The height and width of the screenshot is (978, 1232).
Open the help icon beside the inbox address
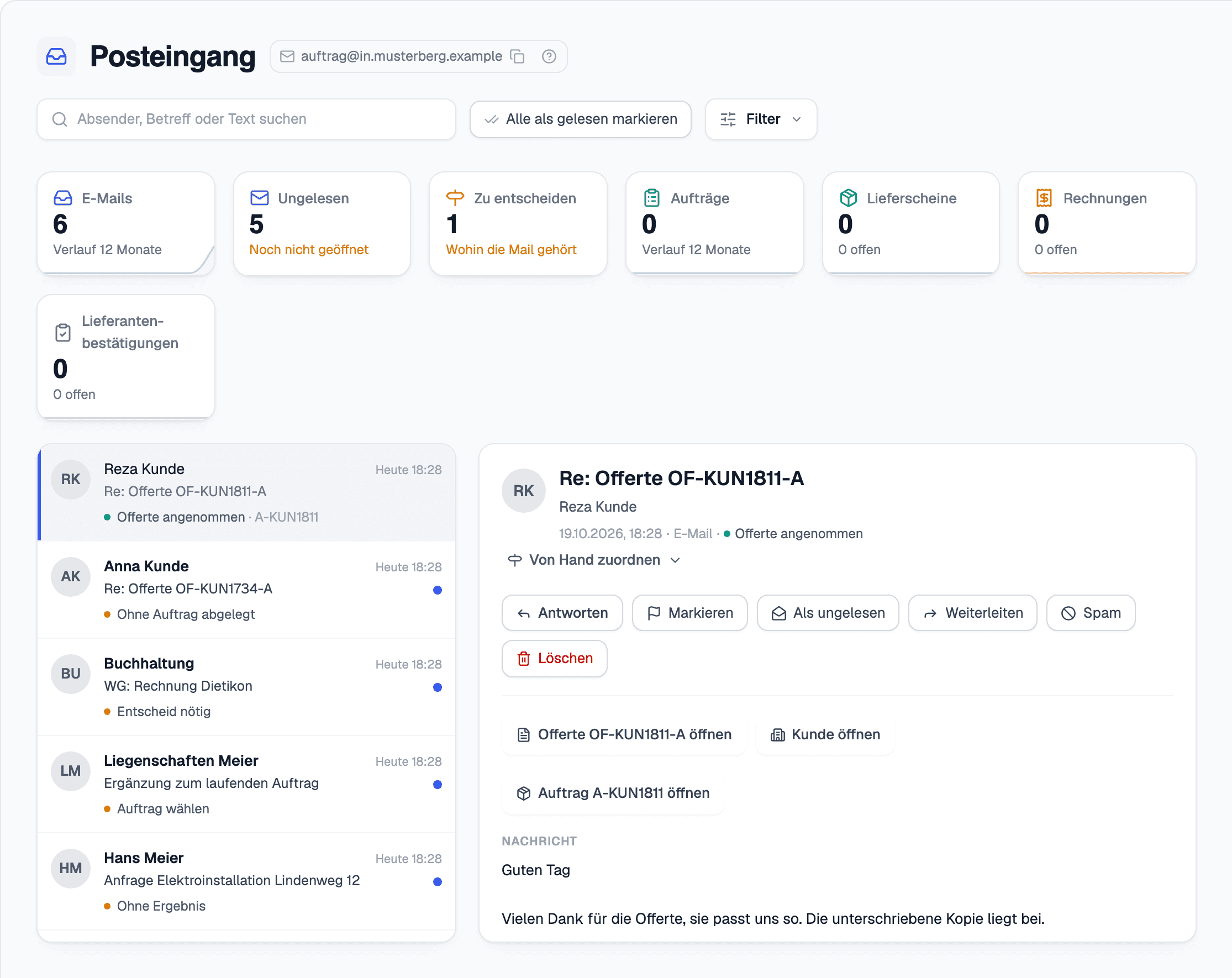point(549,56)
